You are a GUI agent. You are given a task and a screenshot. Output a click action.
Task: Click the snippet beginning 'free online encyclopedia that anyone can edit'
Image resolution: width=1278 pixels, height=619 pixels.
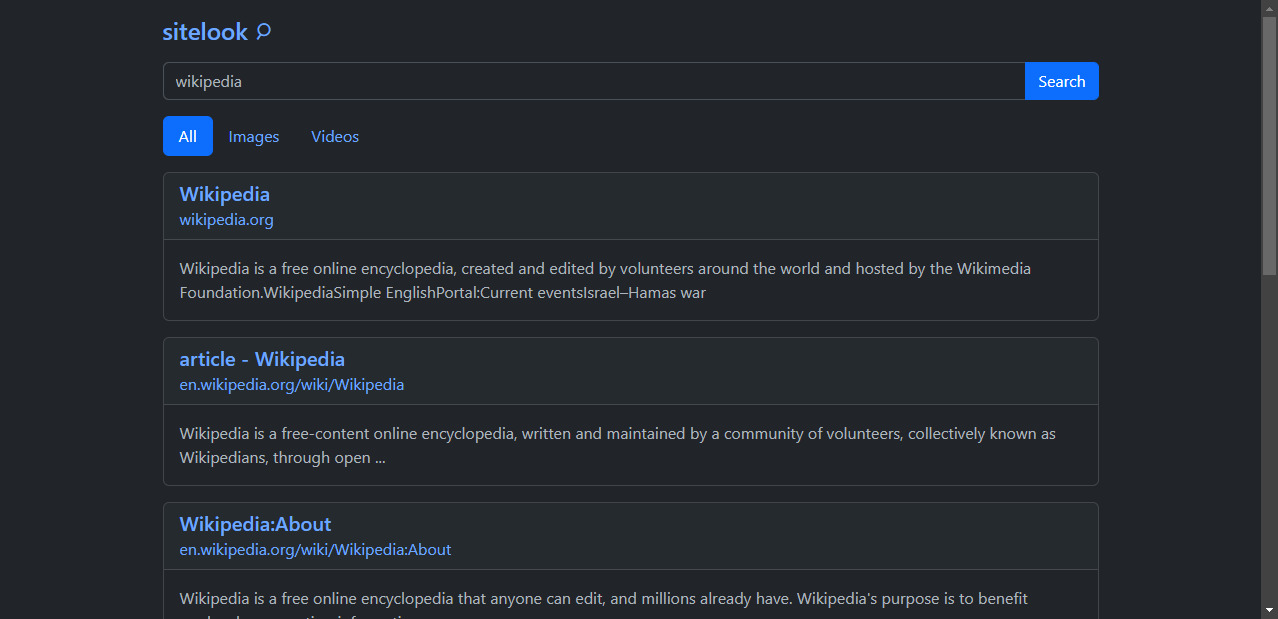pyautogui.click(x=604, y=606)
